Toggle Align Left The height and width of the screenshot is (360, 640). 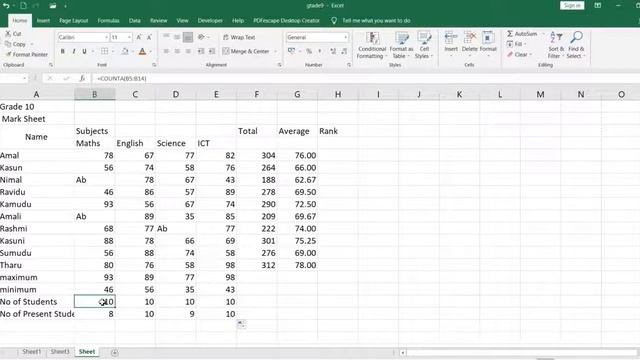point(166,51)
